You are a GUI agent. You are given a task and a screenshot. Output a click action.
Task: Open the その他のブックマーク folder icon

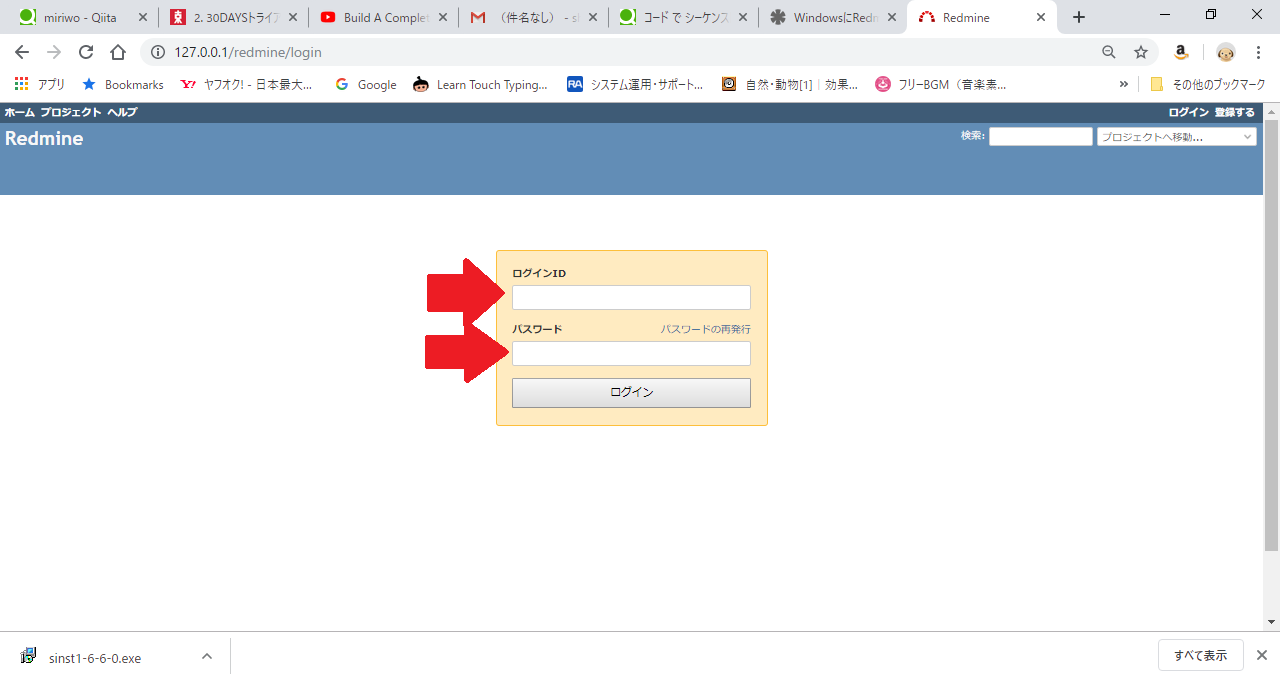[x=1155, y=84]
